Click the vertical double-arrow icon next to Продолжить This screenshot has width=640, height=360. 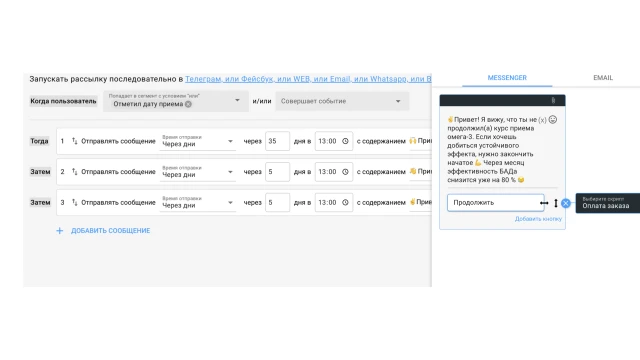[x=556, y=203]
